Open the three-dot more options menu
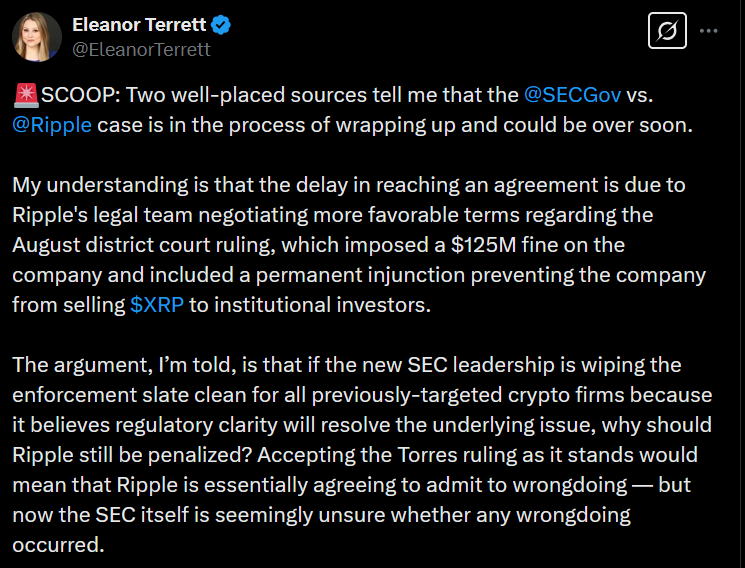Viewport: 745px width, 568px height. click(x=709, y=31)
